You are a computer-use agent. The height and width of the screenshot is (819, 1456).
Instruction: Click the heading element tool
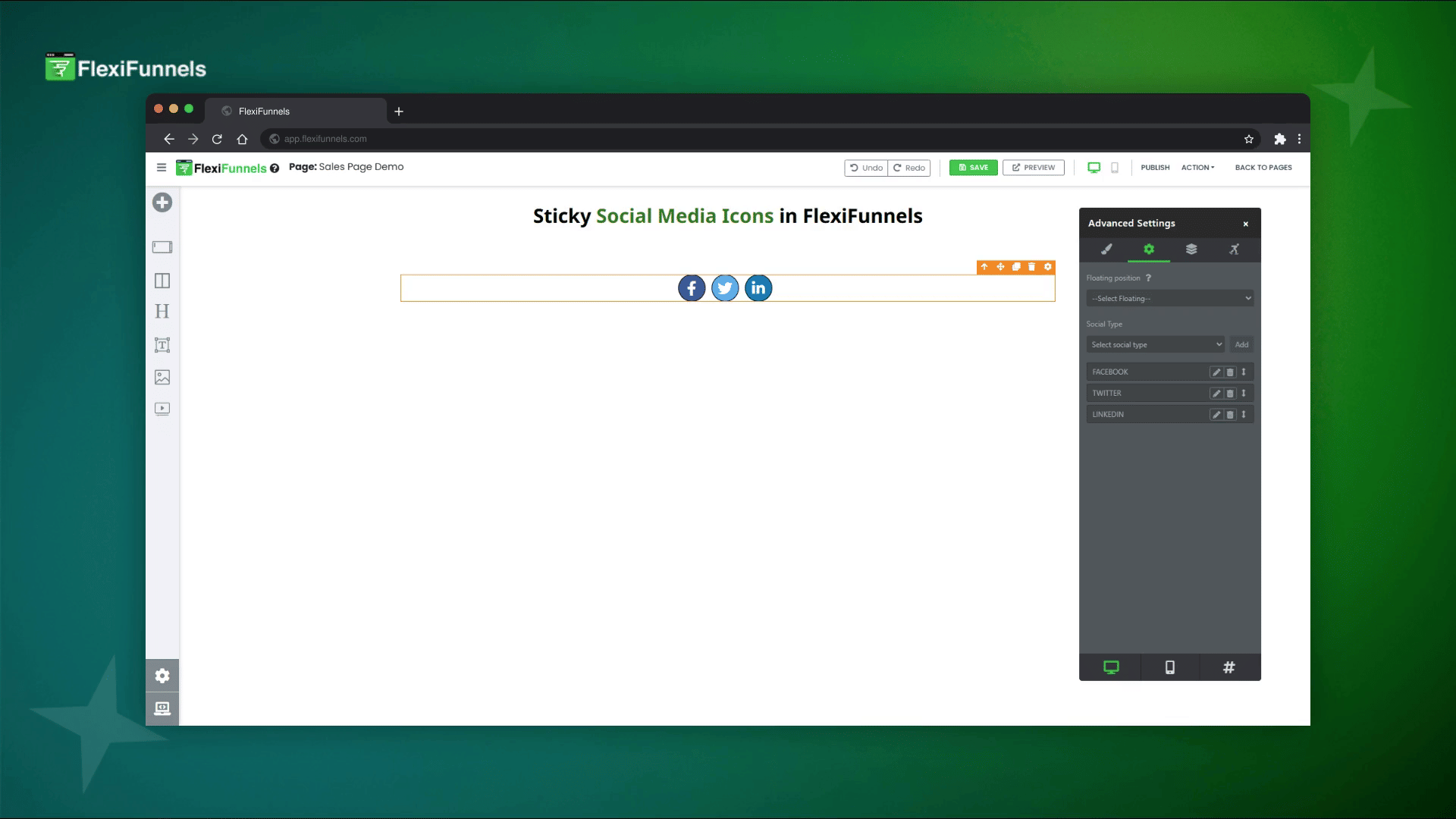point(162,312)
